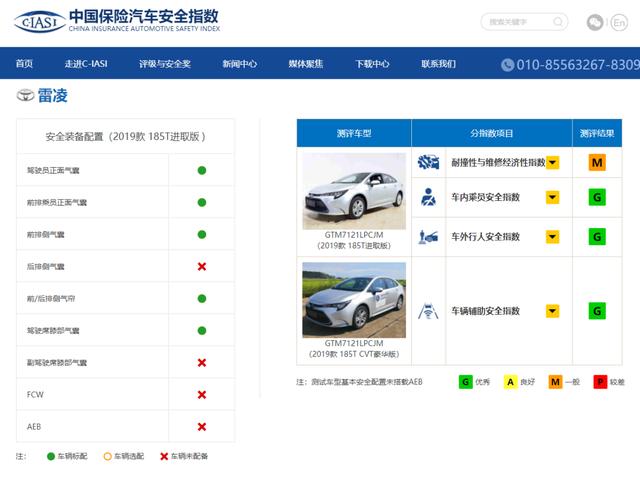Image resolution: width=640 pixels, height=477 pixels.
Task: Click green dot for 前排侧气囊
Action: coord(202,234)
